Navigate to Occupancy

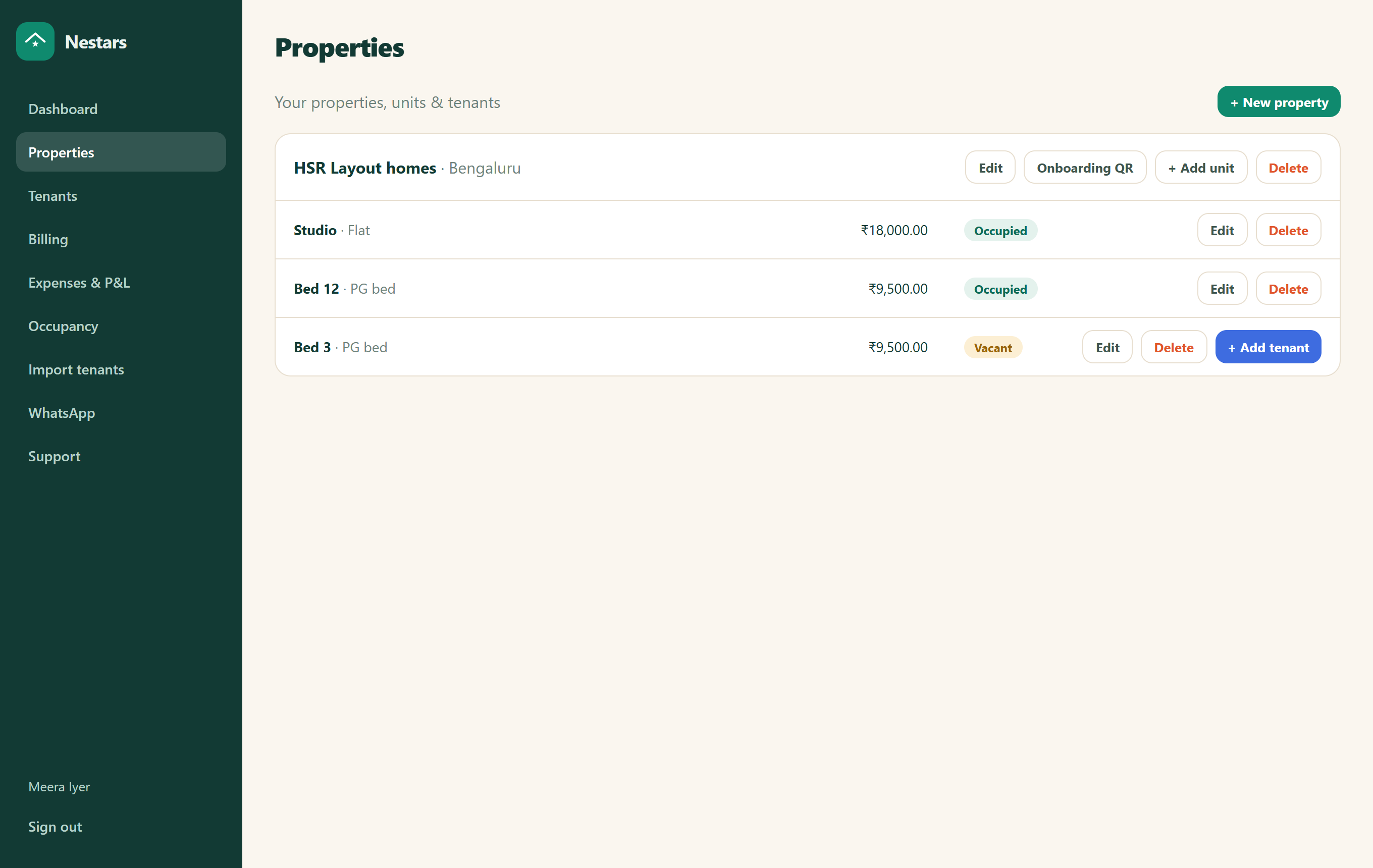pos(121,326)
